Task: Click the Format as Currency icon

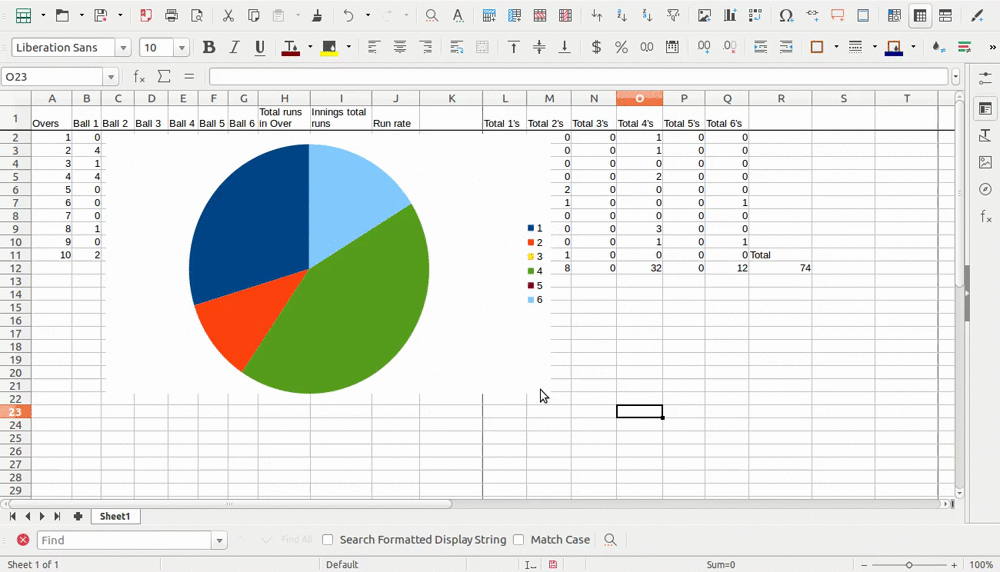Action: pyautogui.click(x=596, y=47)
